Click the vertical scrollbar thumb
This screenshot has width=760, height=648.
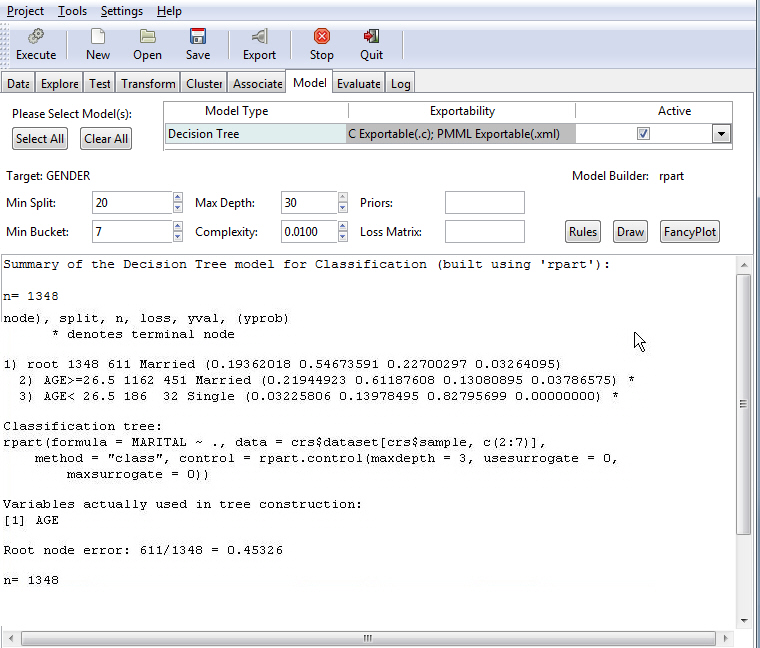point(743,404)
